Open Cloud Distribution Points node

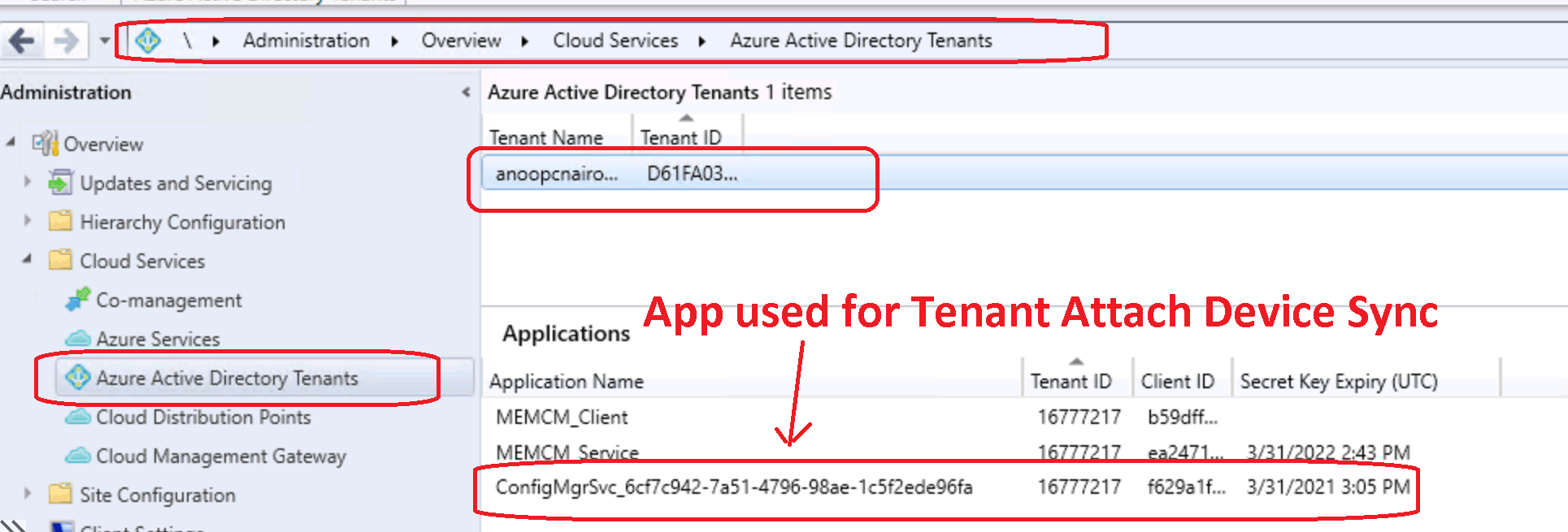203,417
